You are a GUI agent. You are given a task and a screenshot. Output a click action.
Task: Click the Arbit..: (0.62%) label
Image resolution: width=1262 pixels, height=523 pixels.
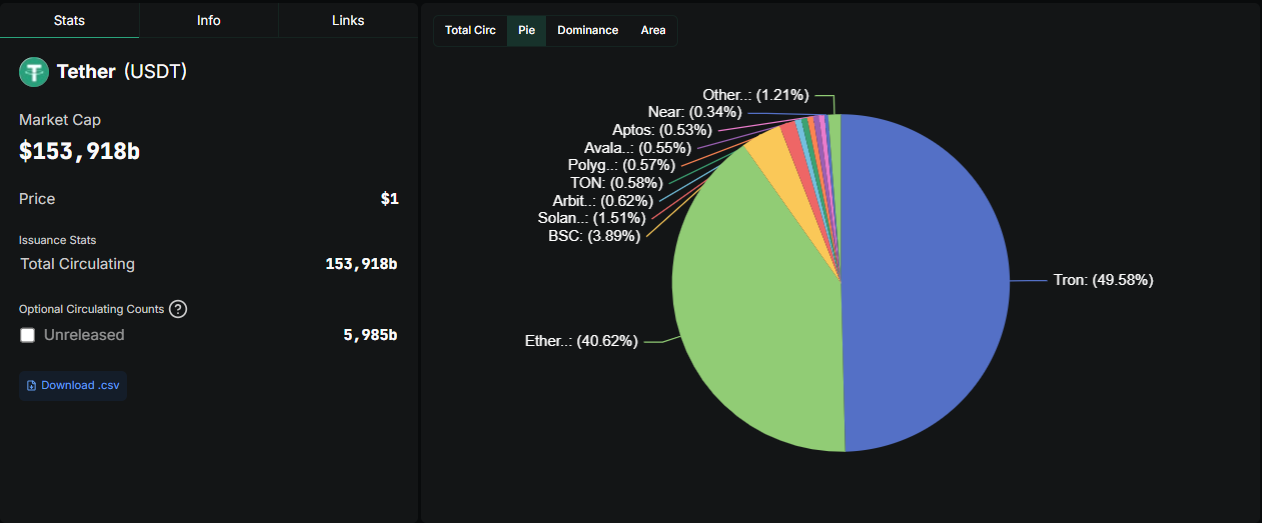(x=602, y=200)
